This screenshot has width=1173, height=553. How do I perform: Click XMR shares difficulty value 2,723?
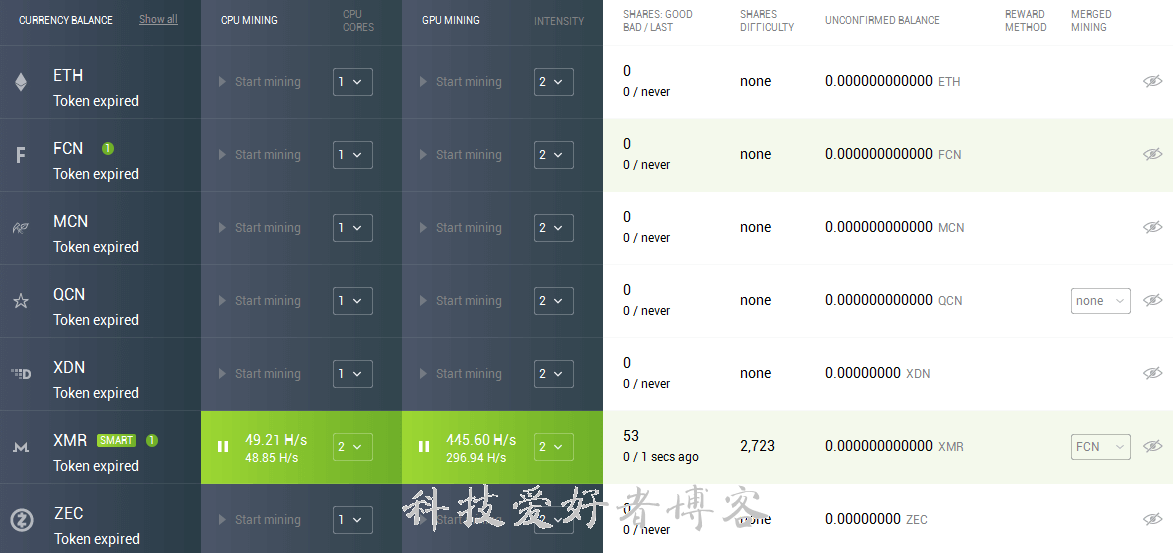point(757,447)
